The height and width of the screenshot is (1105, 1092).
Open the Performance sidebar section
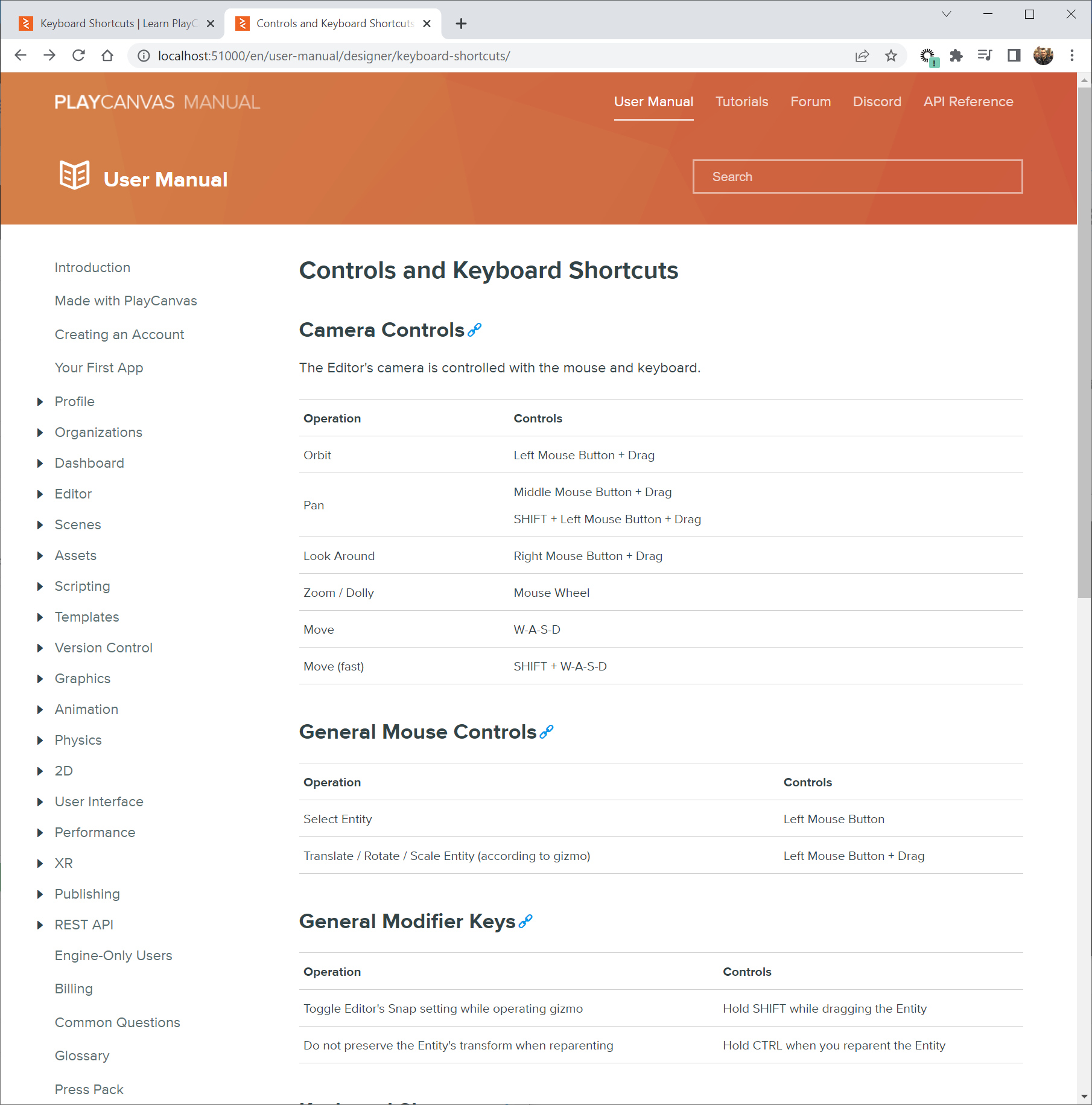point(95,832)
